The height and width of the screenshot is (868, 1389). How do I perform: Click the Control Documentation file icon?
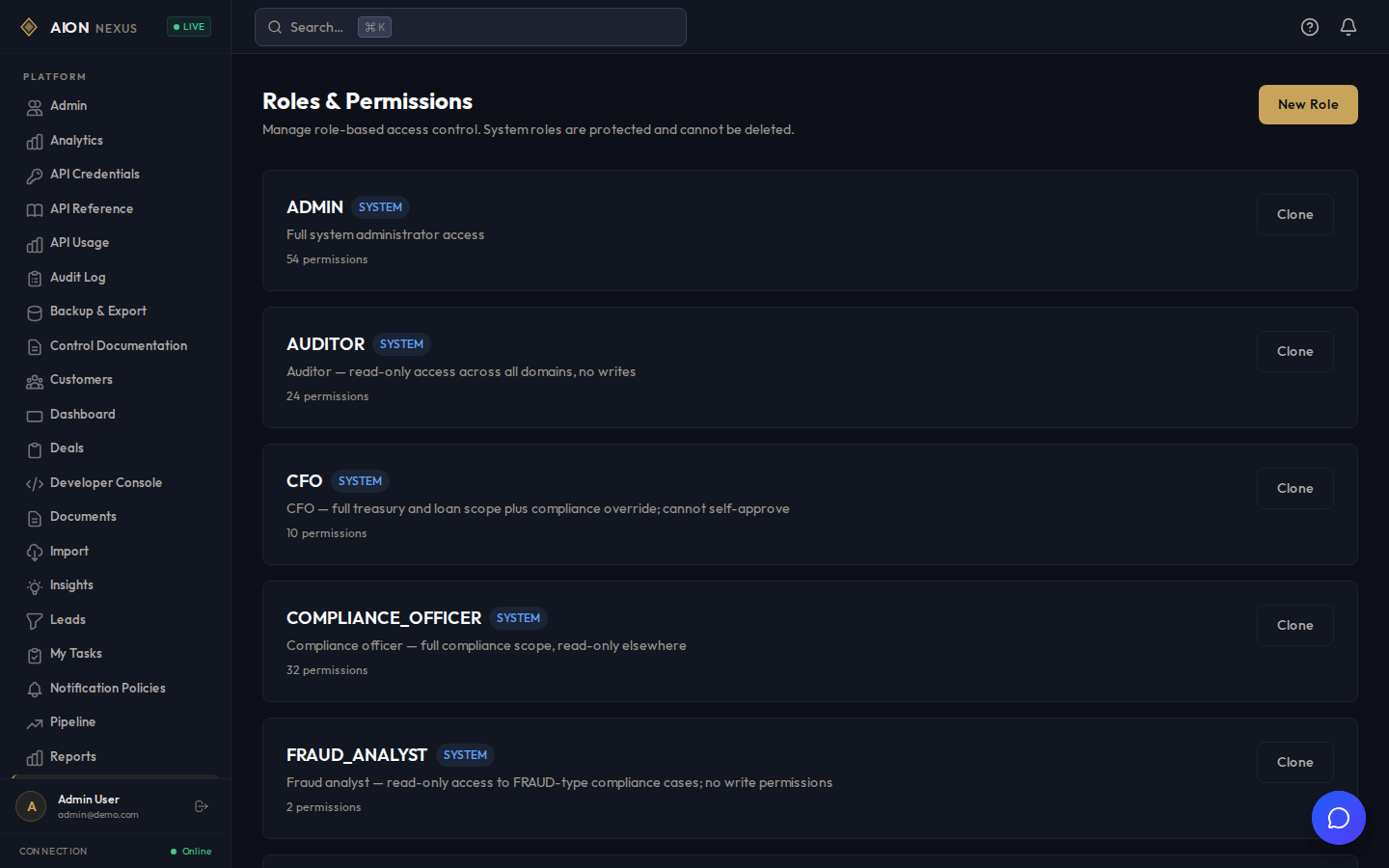35,347
